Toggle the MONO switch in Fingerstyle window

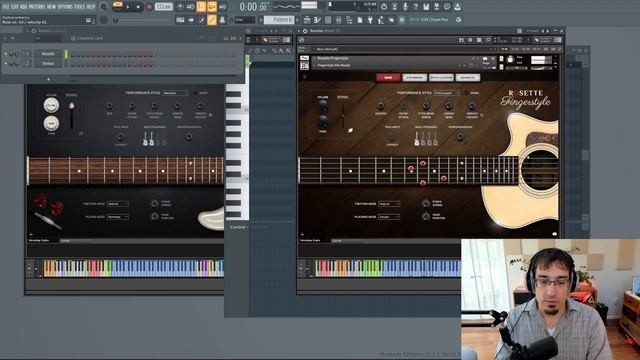467,93
